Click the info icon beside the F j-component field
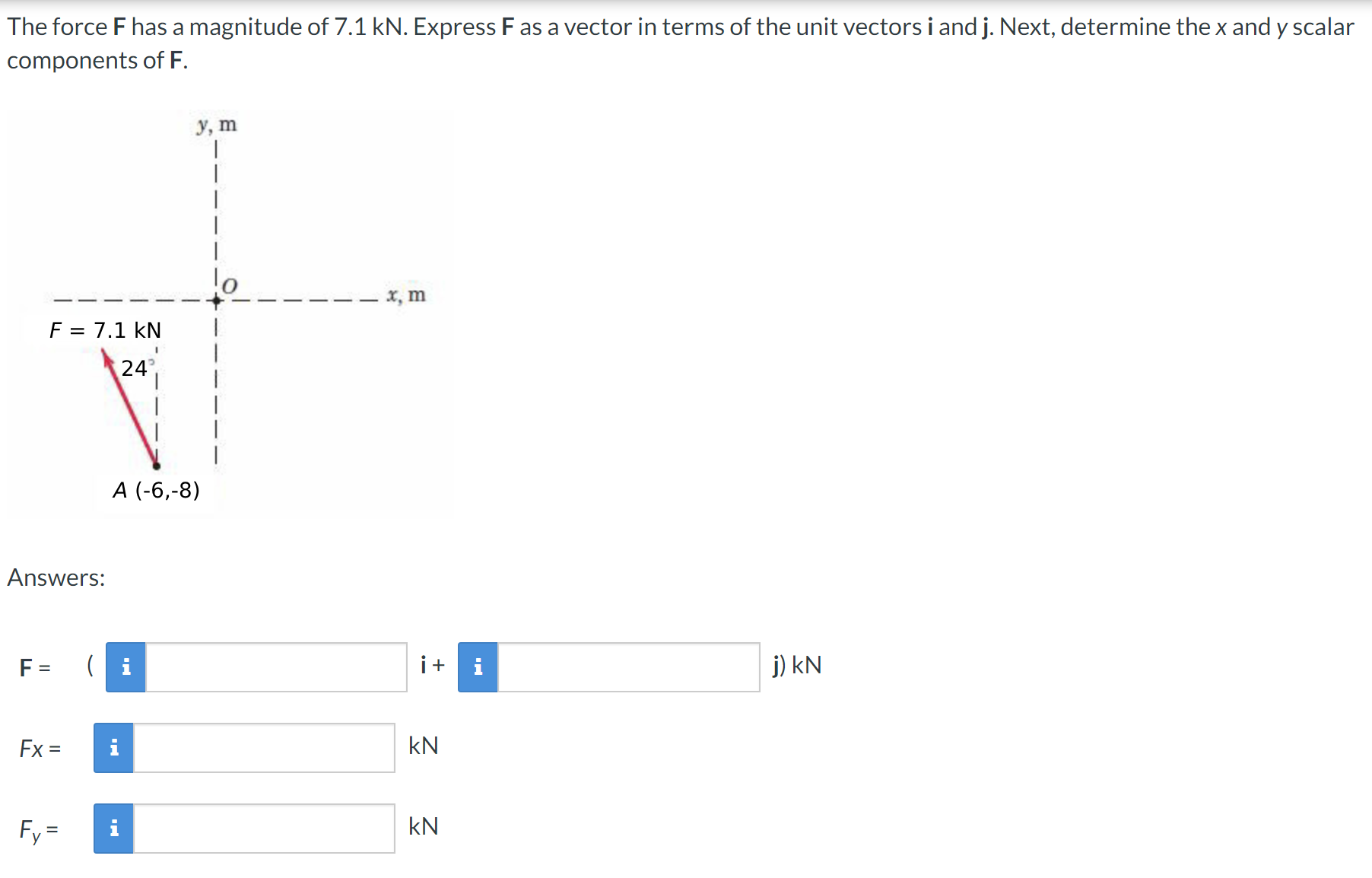 click(478, 666)
